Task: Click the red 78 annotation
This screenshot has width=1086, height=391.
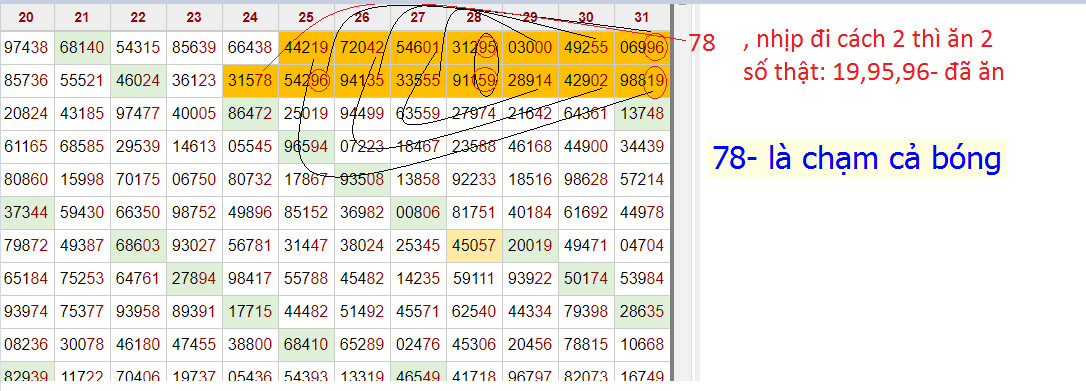Action: coord(702,44)
